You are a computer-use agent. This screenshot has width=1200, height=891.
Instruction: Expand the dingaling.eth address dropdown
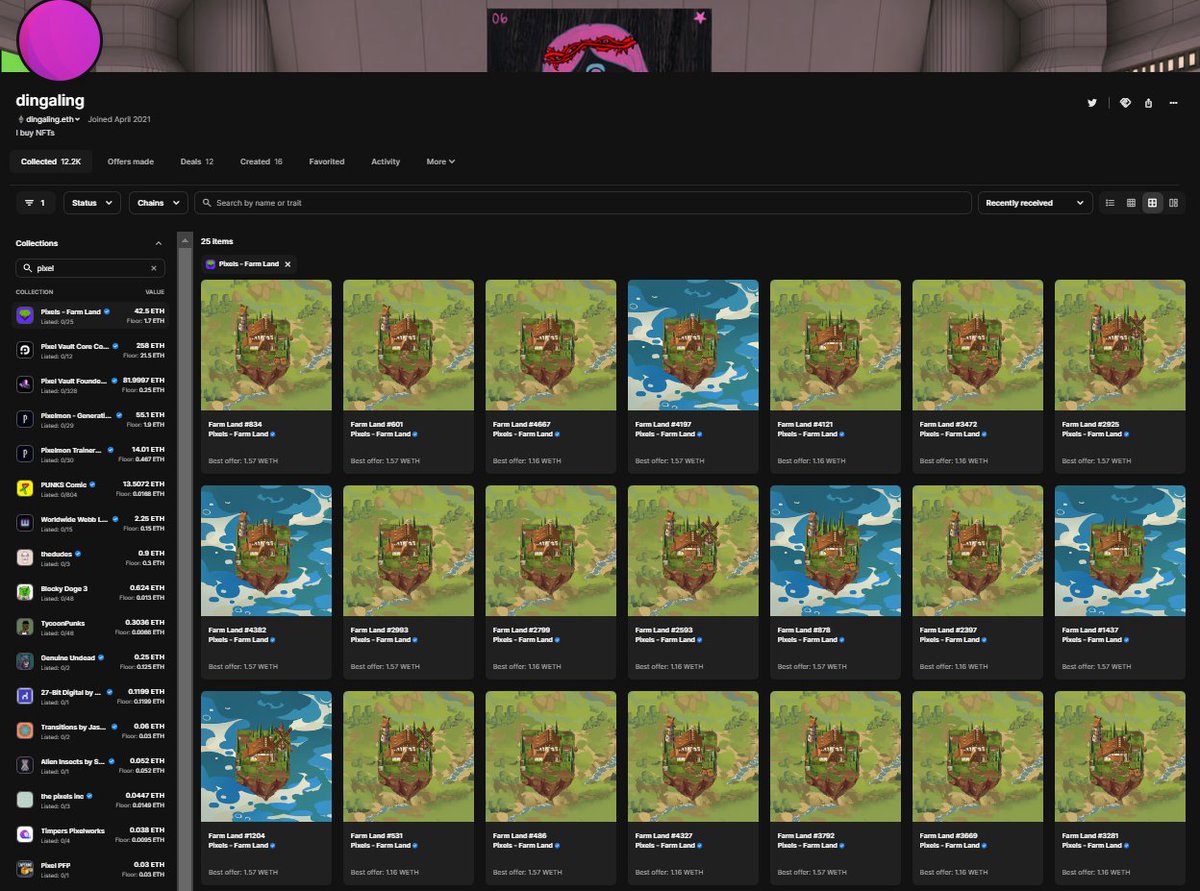pyautogui.click(x=50, y=119)
